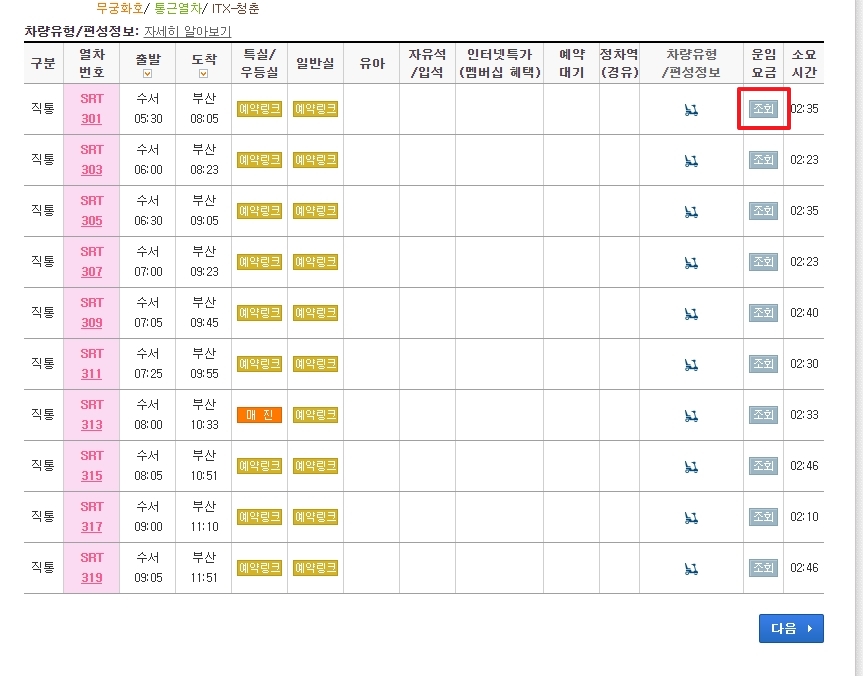Click the wheelchair accessibility icon for SRT 313
Image resolution: width=863 pixels, height=676 pixels.
click(690, 415)
